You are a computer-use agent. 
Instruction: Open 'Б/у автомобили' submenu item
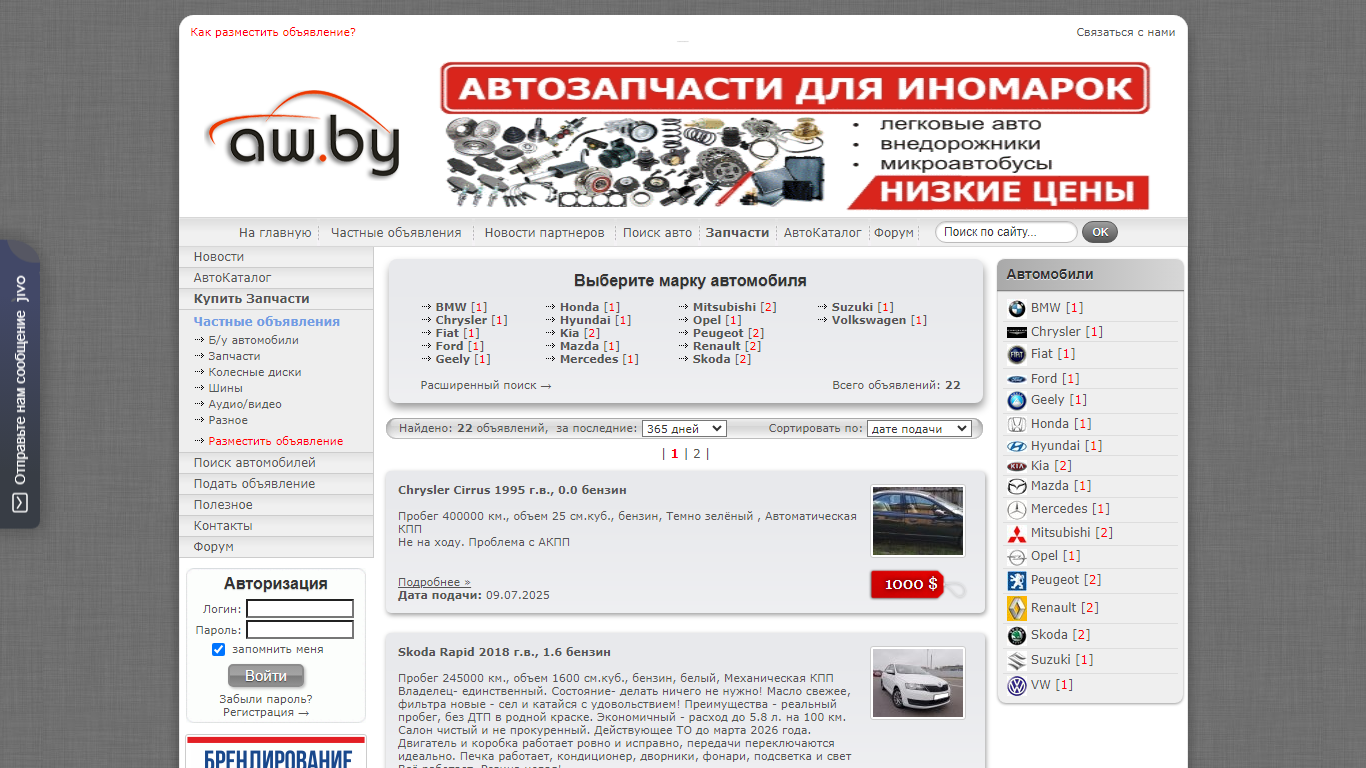pyautogui.click(x=253, y=340)
